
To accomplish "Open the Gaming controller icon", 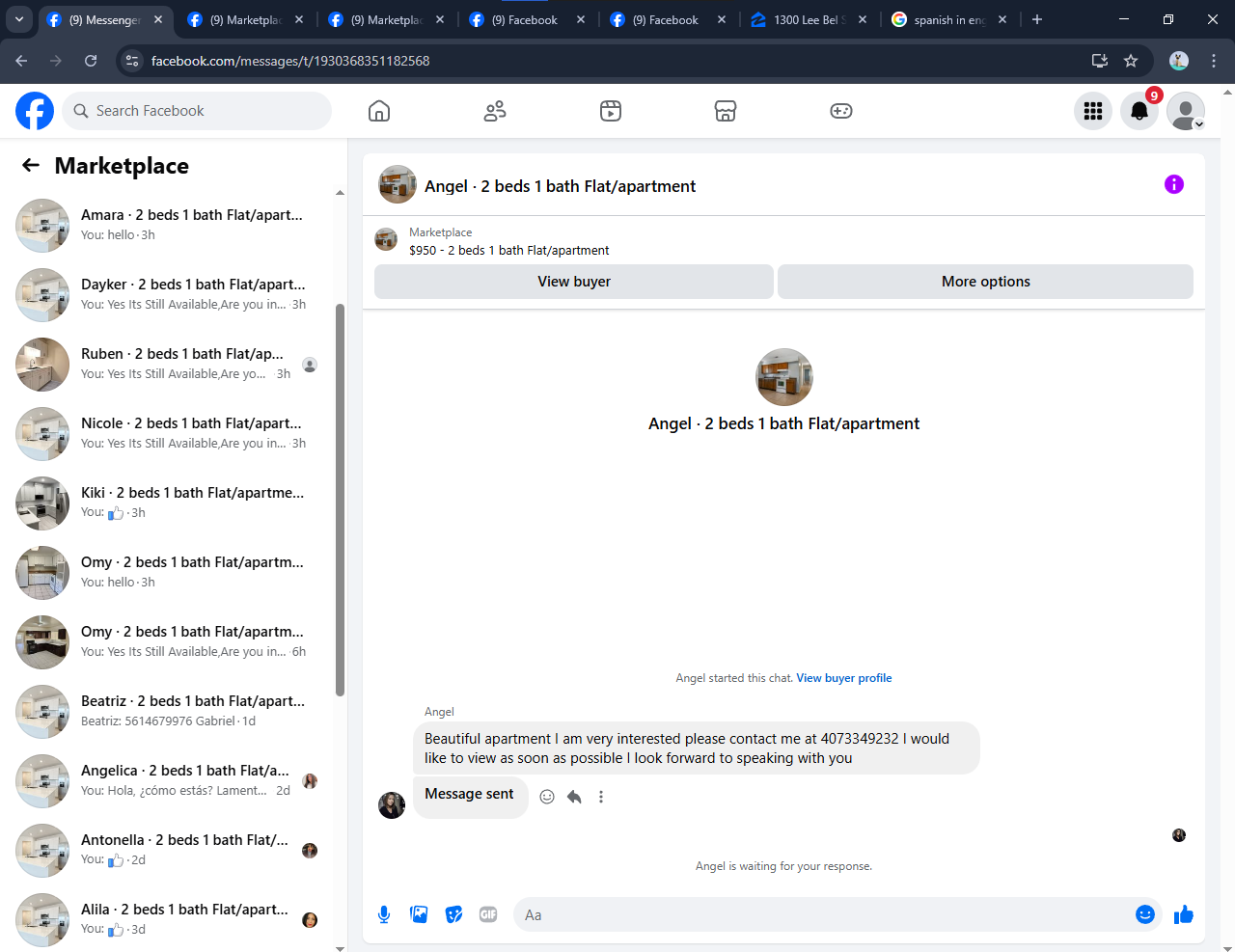I will [x=841, y=111].
